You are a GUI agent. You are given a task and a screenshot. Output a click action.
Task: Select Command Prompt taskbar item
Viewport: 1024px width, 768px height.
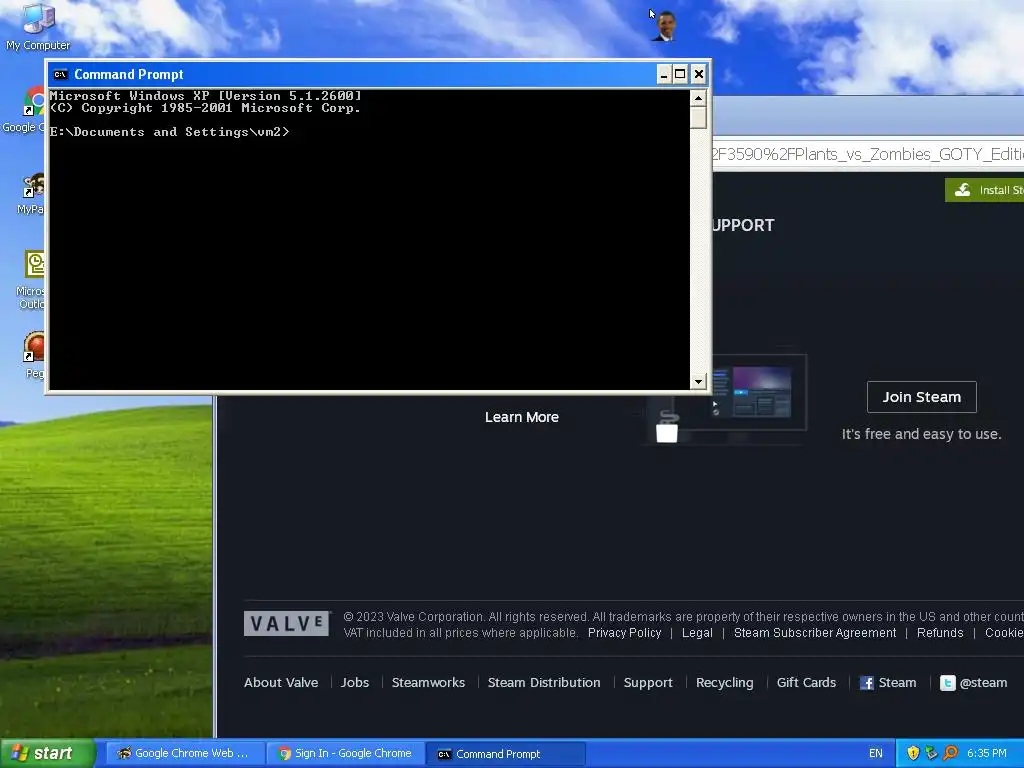pos(505,754)
